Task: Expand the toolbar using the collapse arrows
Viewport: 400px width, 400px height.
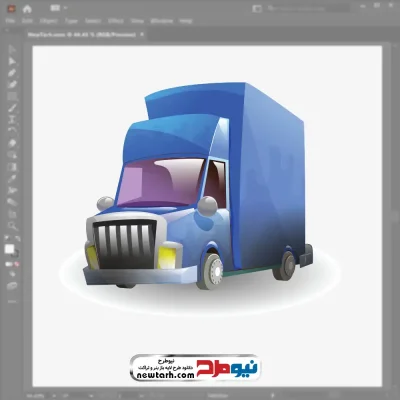Action: coord(7,30)
